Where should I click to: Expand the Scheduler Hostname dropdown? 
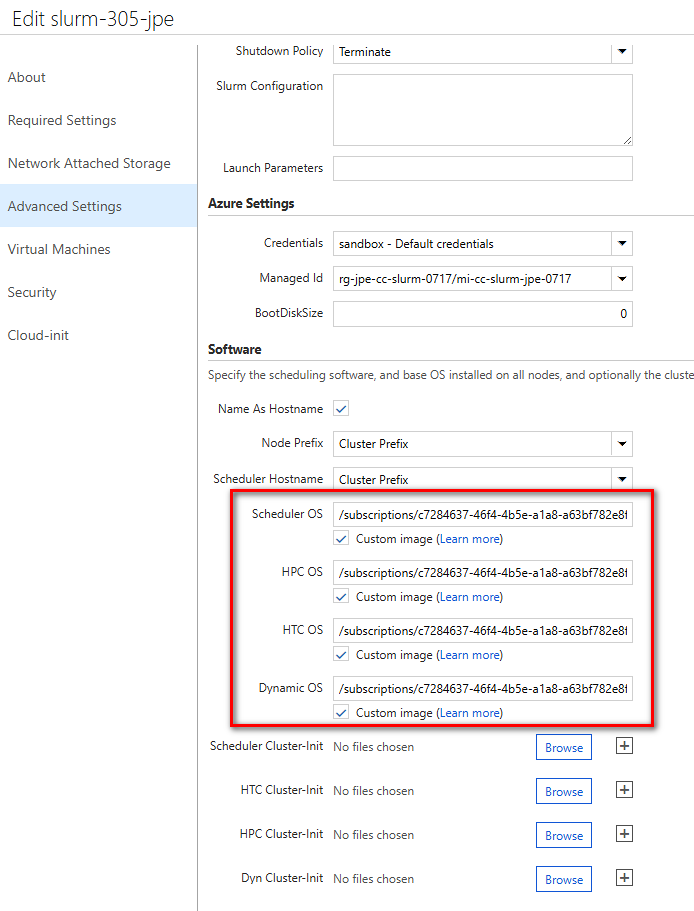coord(621,479)
